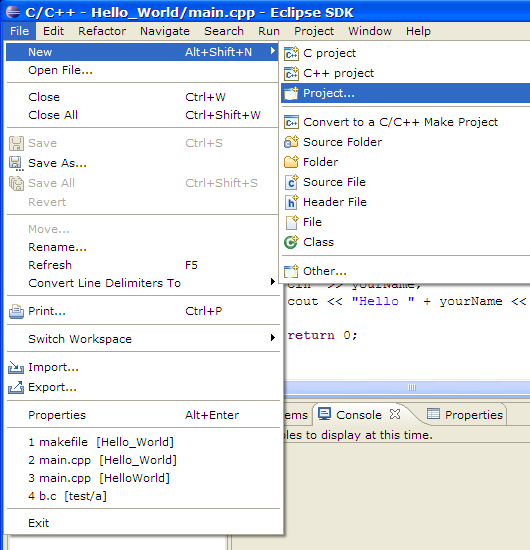This screenshot has height=550, width=530.
Task: Open the Search menu
Action: pyautogui.click(x=224, y=31)
